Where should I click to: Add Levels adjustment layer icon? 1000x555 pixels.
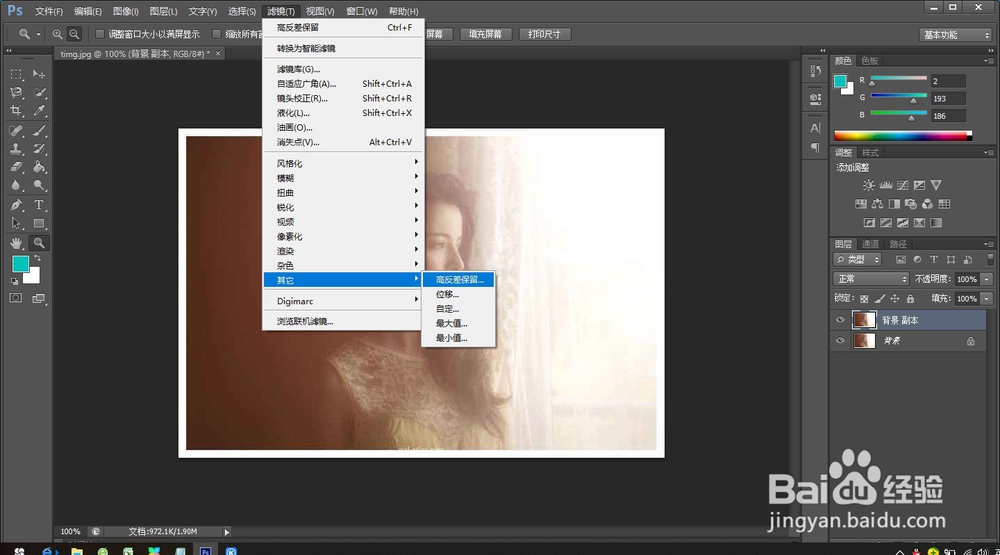coord(886,185)
